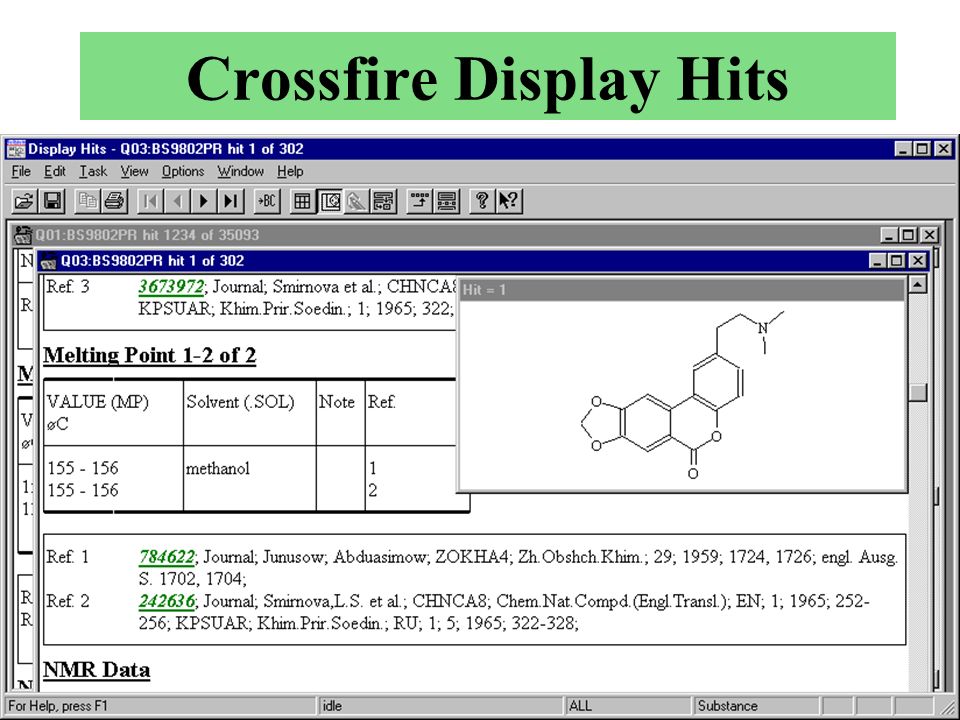Click the Q03:BS9802PR window system menu icon
960x720 pixels.
point(49,261)
